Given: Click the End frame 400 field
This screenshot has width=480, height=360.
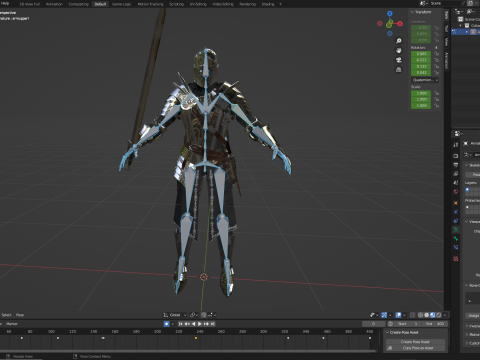Looking at the screenshot, I should 435,324.
